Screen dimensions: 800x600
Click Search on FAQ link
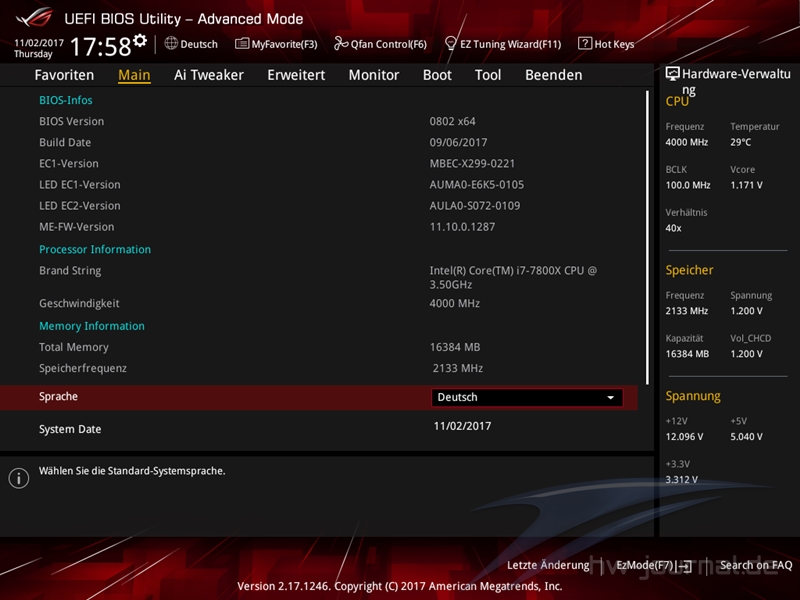tap(756, 565)
